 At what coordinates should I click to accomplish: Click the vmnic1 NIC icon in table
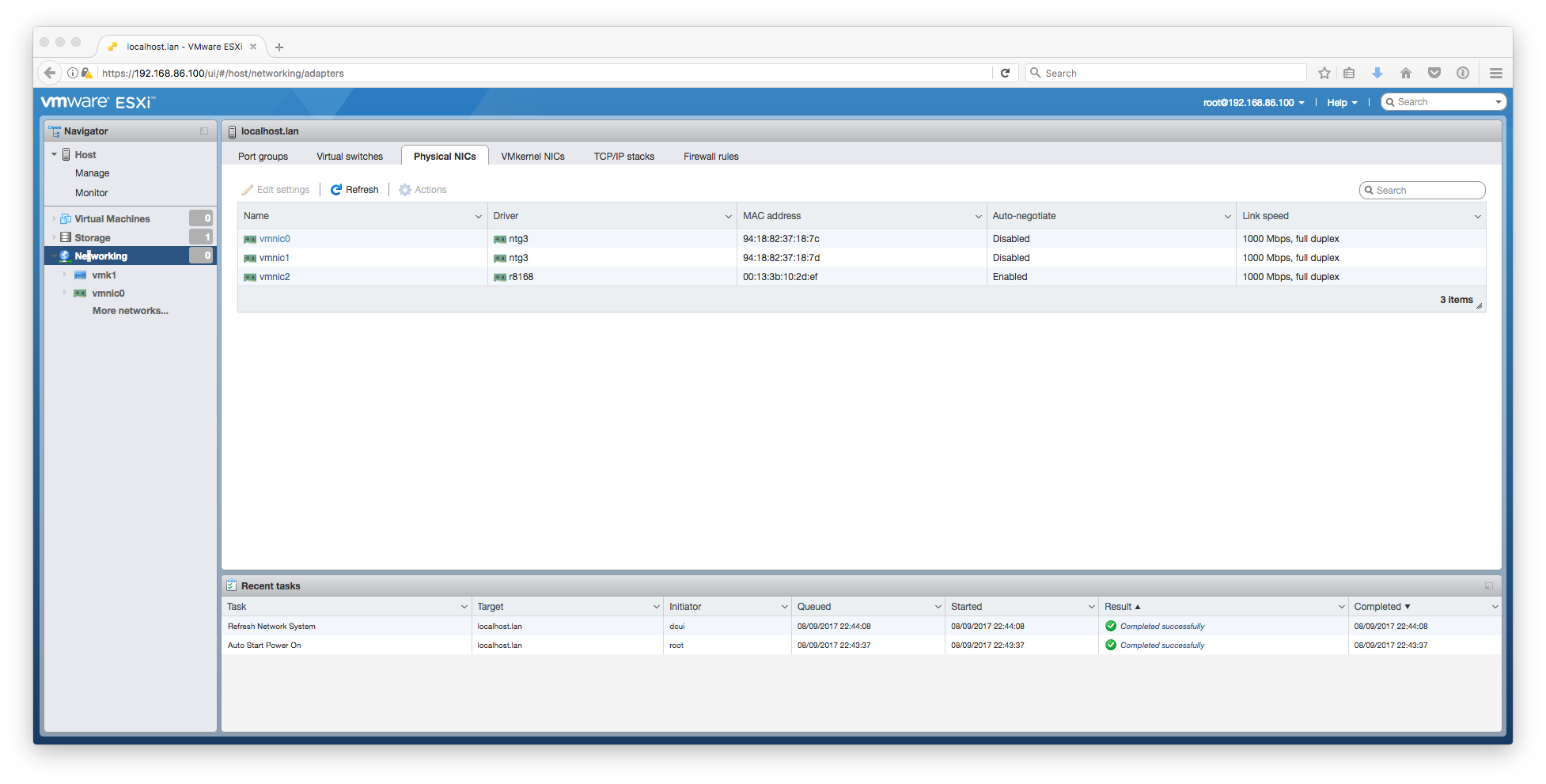click(250, 258)
